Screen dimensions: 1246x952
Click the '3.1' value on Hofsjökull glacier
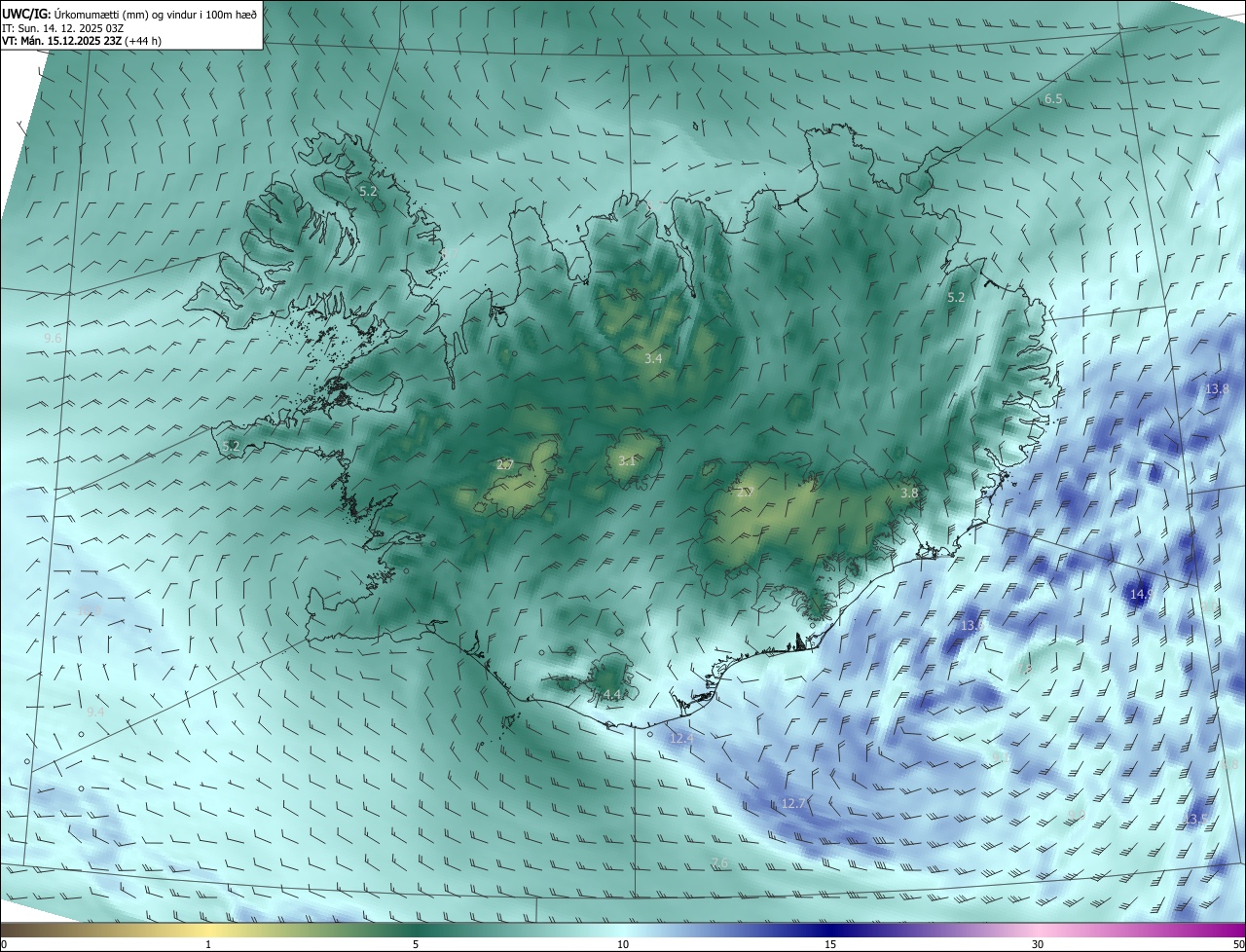pyautogui.click(x=626, y=460)
